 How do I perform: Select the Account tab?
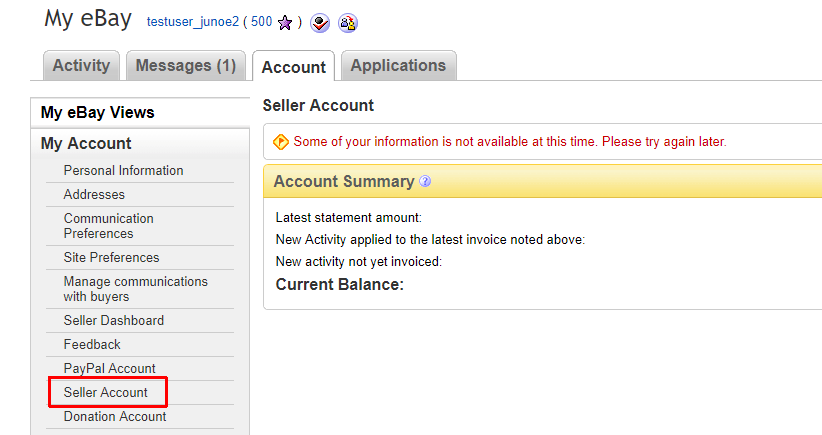[294, 67]
